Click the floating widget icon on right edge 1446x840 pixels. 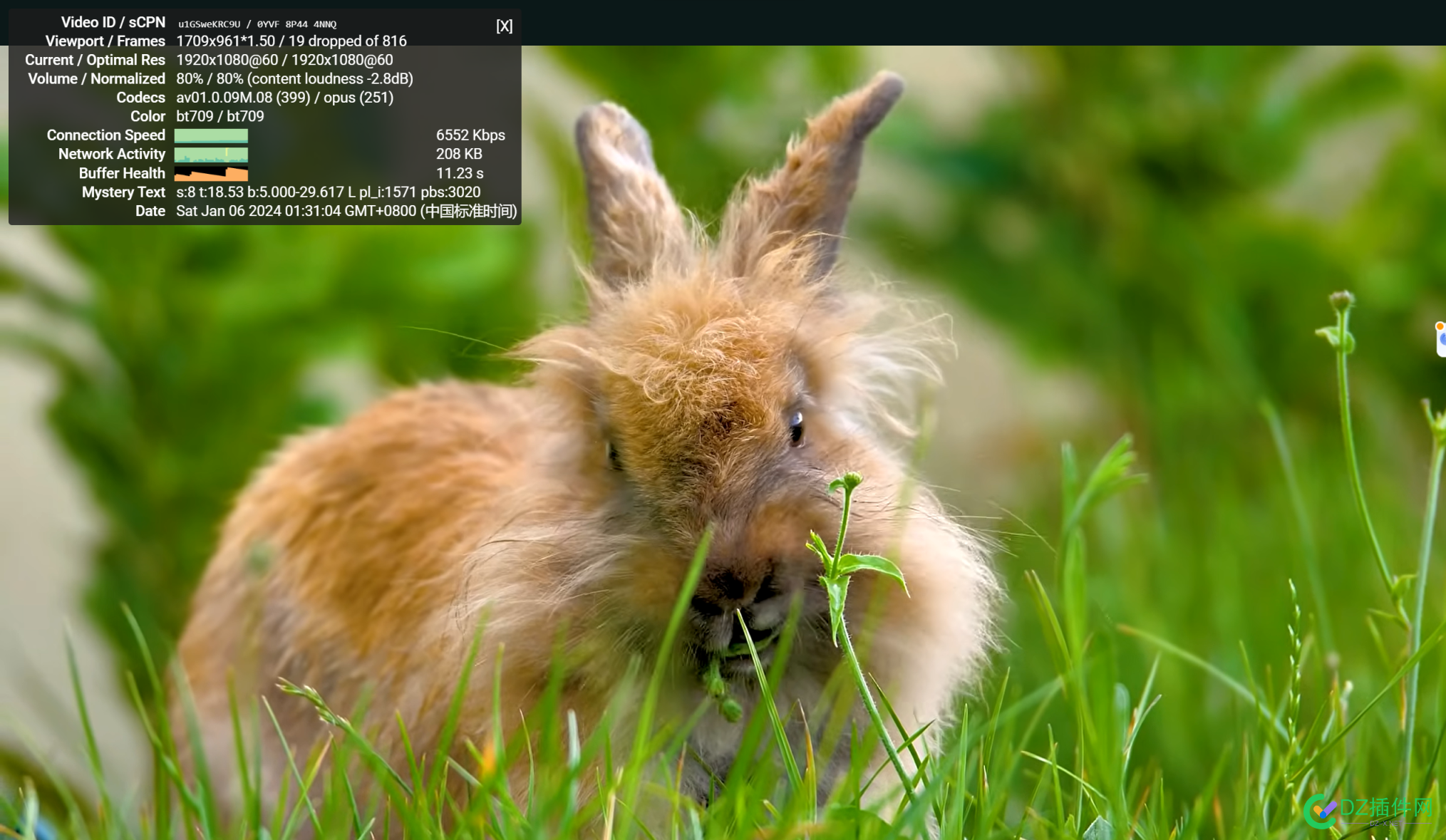(1440, 339)
